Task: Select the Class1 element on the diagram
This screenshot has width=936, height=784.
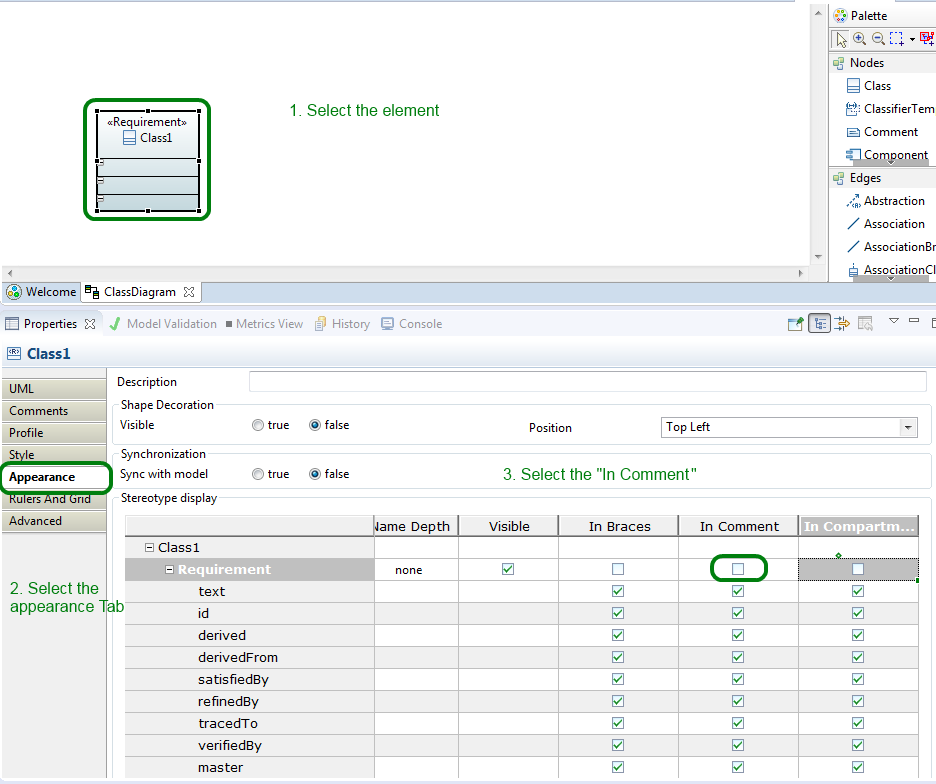Action: 148,161
